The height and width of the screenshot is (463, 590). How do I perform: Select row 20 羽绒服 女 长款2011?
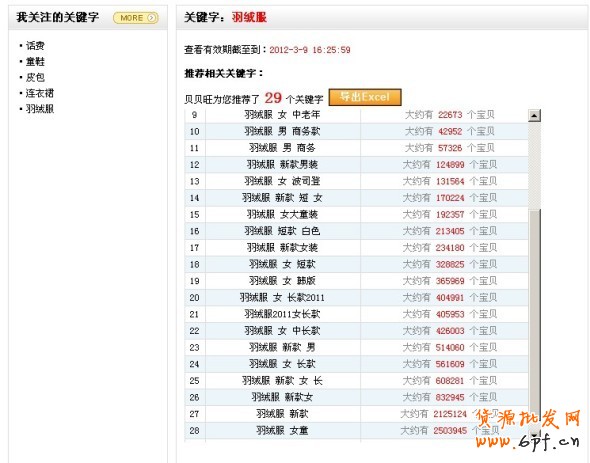pyautogui.click(x=356, y=297)
